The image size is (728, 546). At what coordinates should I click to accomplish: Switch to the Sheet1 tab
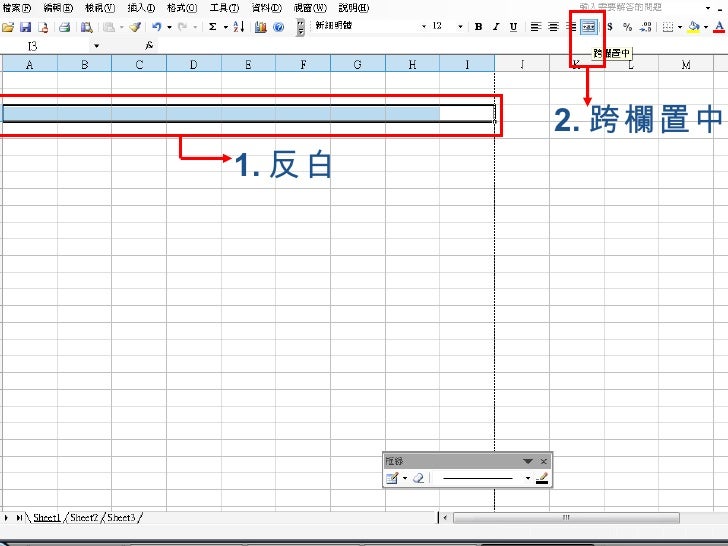[47, 517]
